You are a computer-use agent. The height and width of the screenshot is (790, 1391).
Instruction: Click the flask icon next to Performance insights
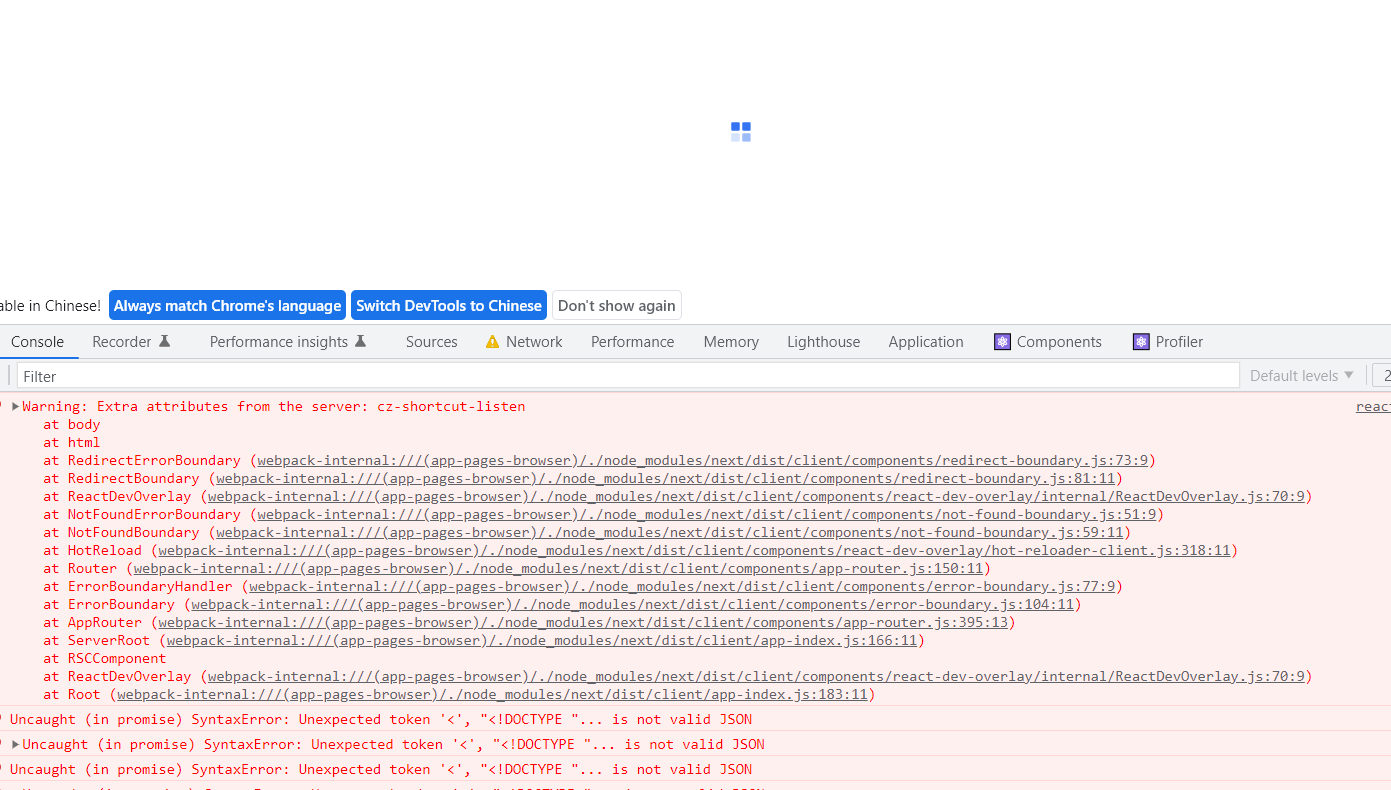pos(361,339)
